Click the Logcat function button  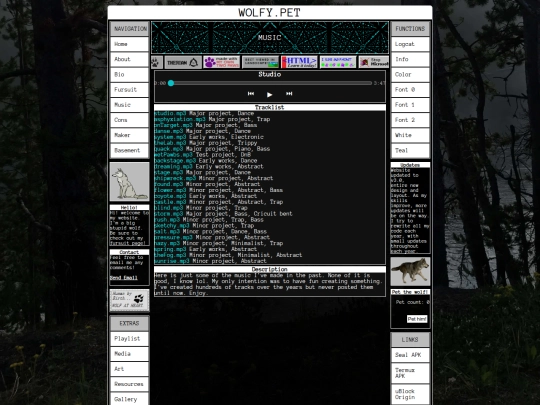(x=410, y=44)
